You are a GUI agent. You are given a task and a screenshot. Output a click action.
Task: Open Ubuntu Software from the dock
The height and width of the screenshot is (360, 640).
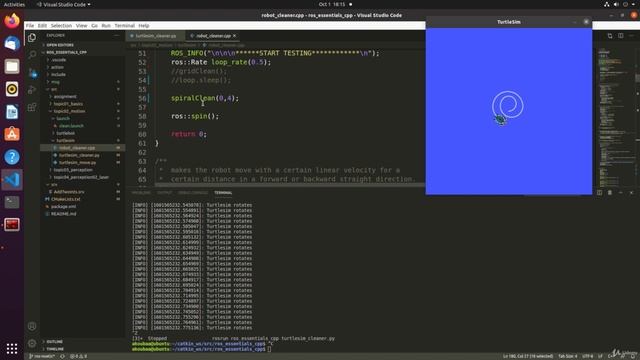click(x=12, y=134)
